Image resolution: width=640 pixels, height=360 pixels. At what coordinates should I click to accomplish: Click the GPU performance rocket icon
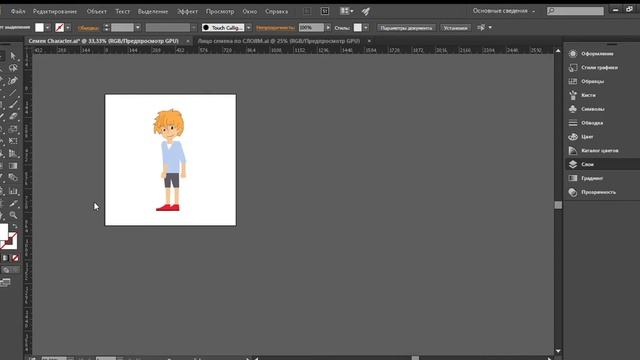pos(366,11)
